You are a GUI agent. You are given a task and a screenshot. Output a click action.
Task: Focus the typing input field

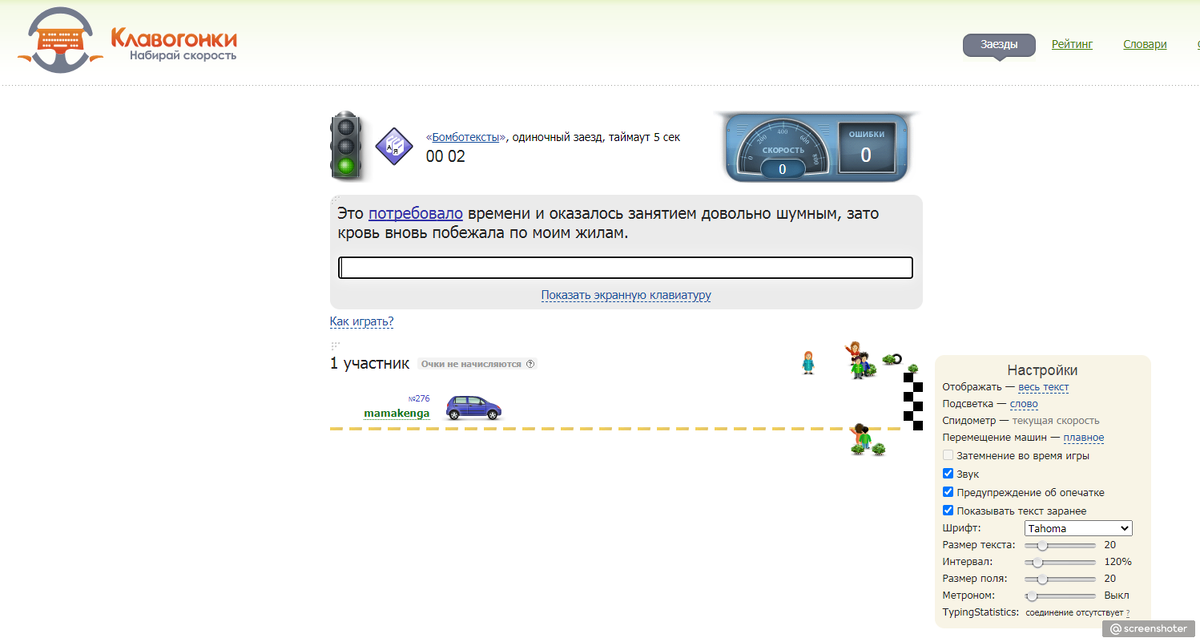point(626,268)
